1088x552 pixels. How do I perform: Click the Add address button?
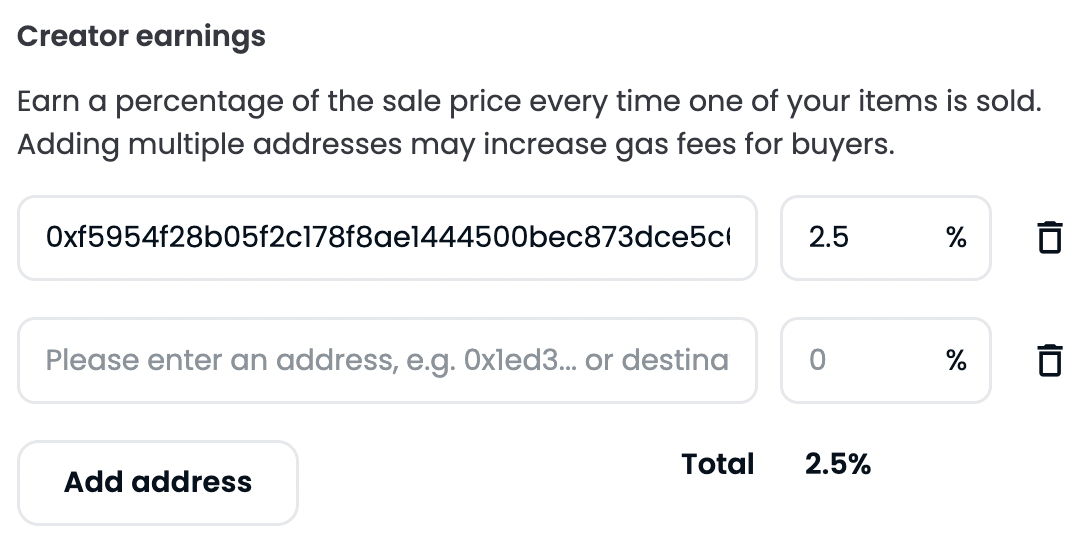coord(158,483)
